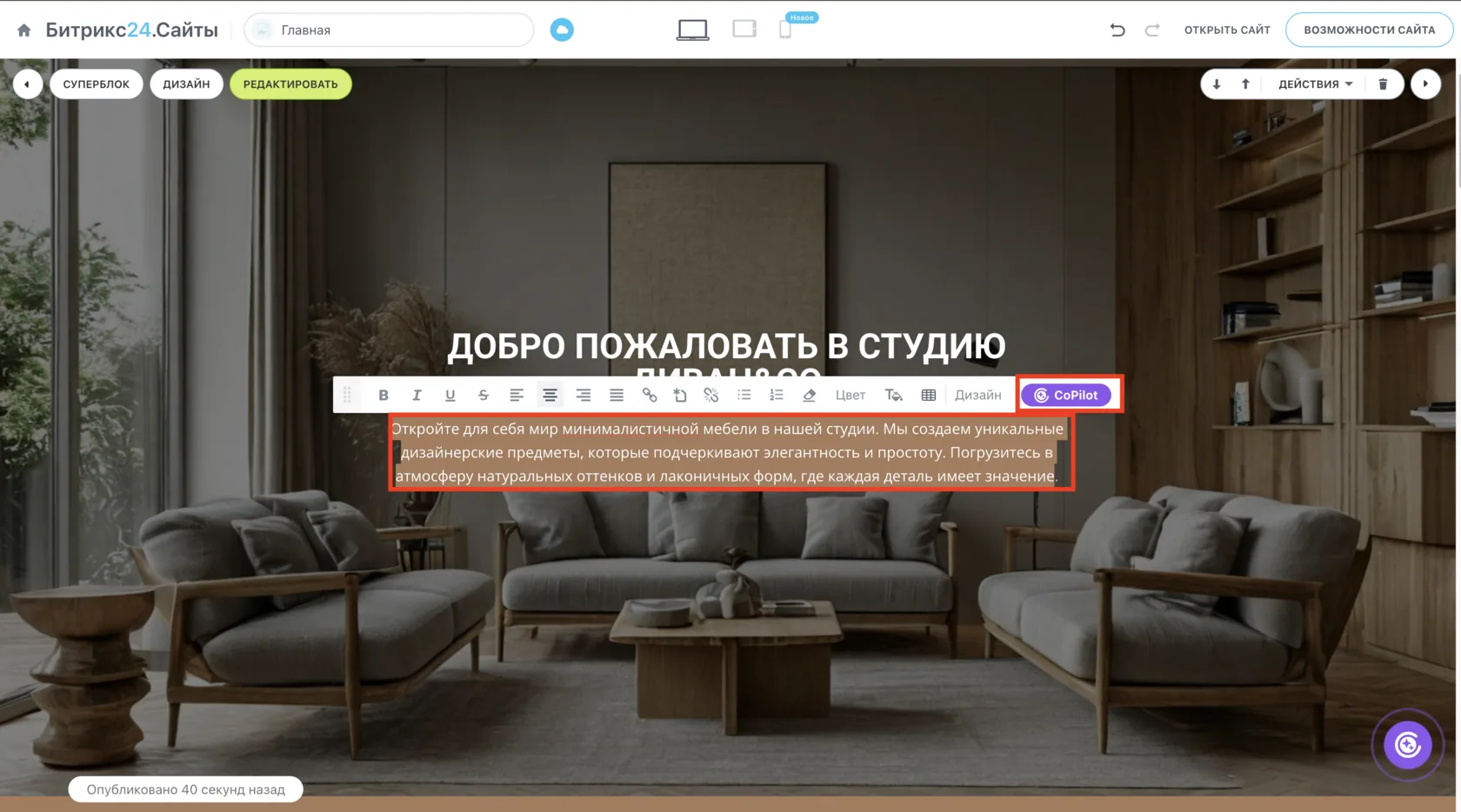Move the block down
1461x812 pixels.
pyautogui.click(x=1217, y=84)
